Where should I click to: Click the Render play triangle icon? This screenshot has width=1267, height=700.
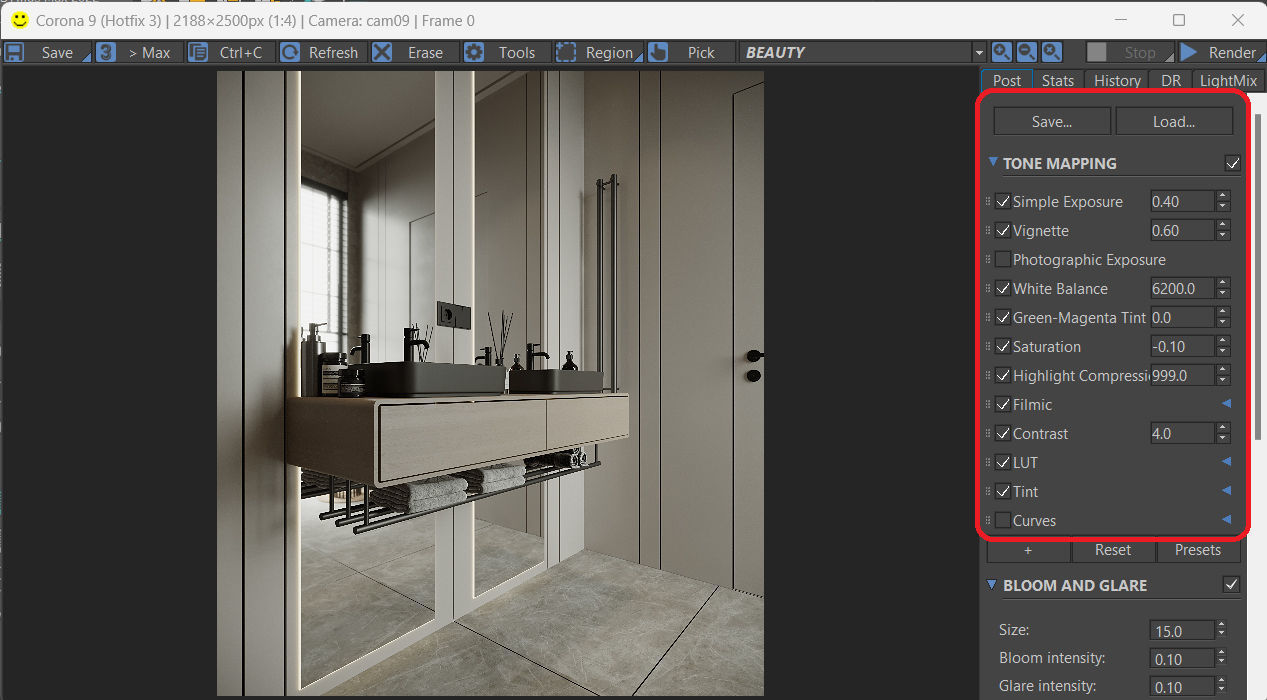pyautogui.click(x=1189, y=52)
